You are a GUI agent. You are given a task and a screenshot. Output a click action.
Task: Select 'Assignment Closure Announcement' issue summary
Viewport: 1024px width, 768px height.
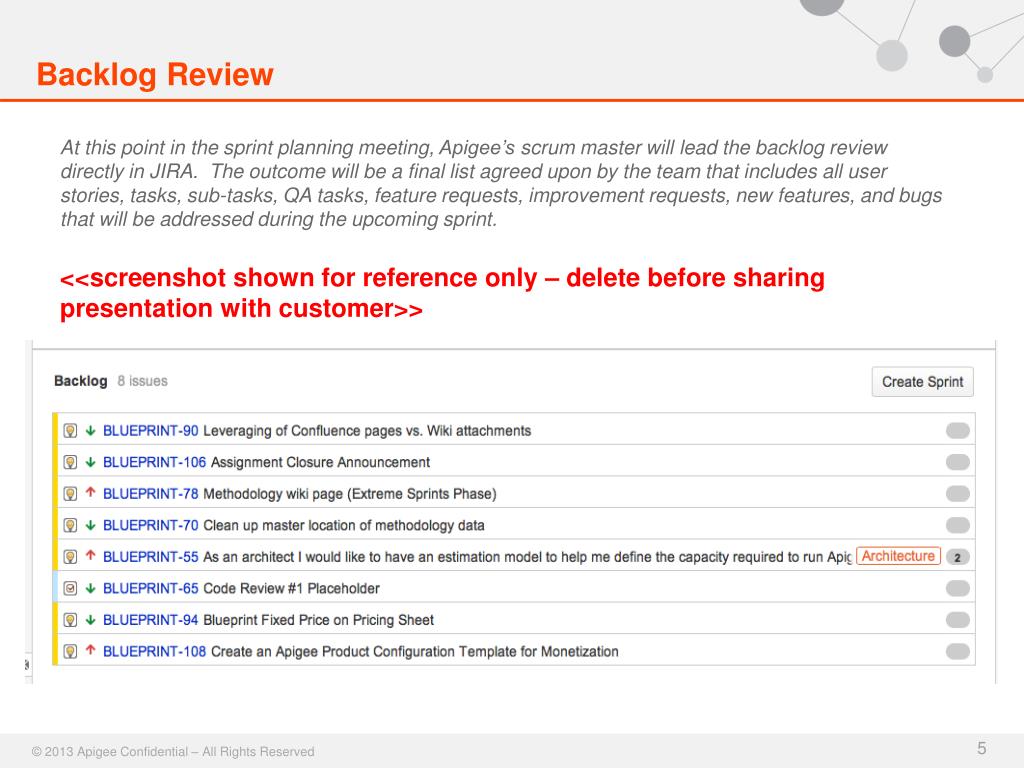321,462
